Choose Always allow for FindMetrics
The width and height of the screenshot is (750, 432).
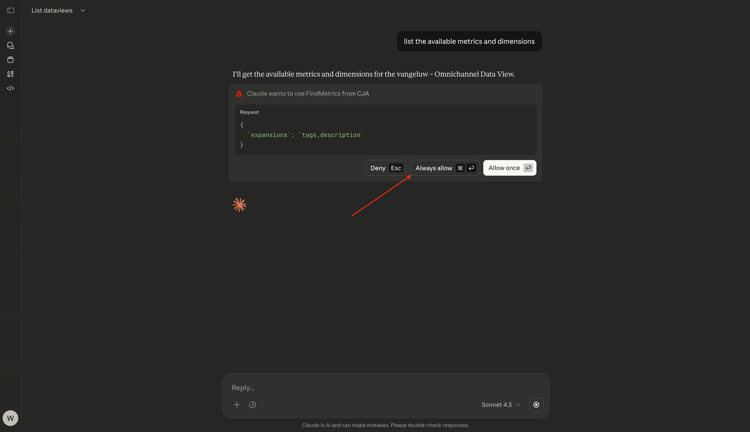[x=445, y=168]
